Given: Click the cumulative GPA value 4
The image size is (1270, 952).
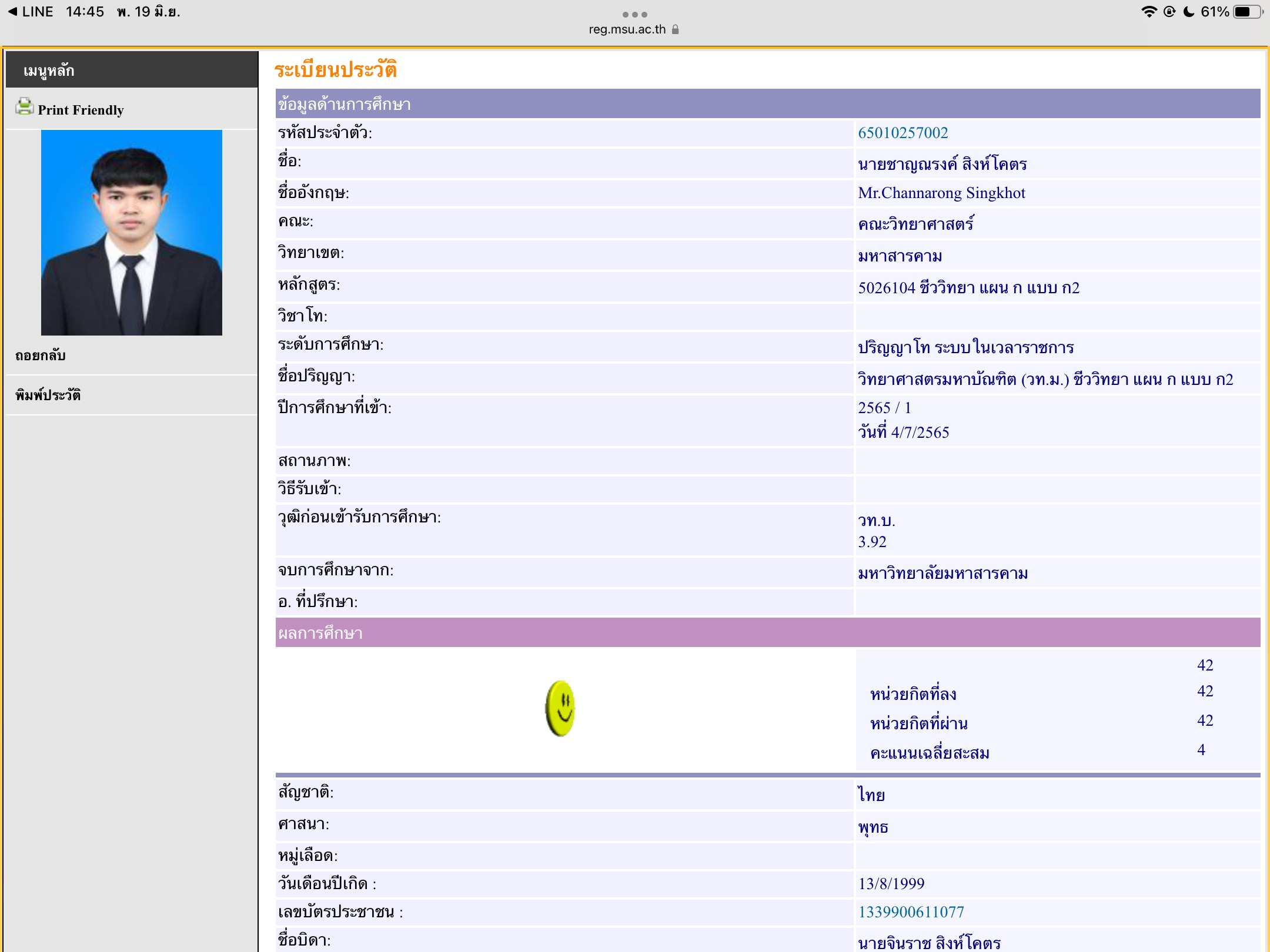Looking at the screenshot, I should pos(1201,750).
